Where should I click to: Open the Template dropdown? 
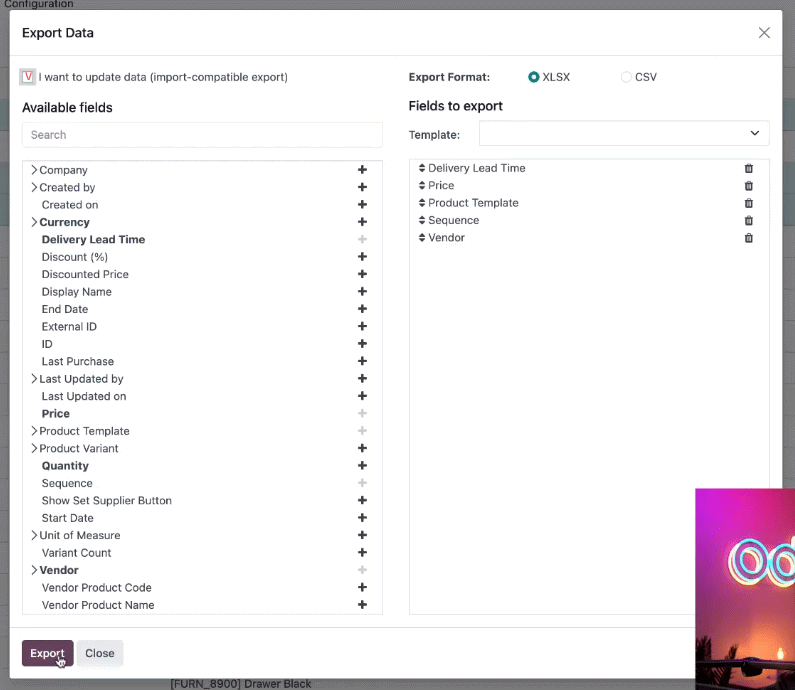(624, 133)
